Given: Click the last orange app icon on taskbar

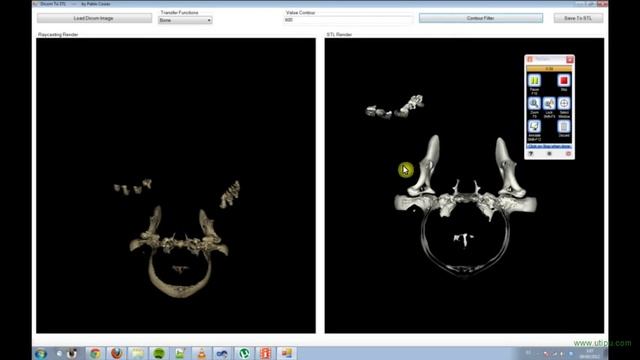Looking at the screenshot, I should click(x=287, y=353).
